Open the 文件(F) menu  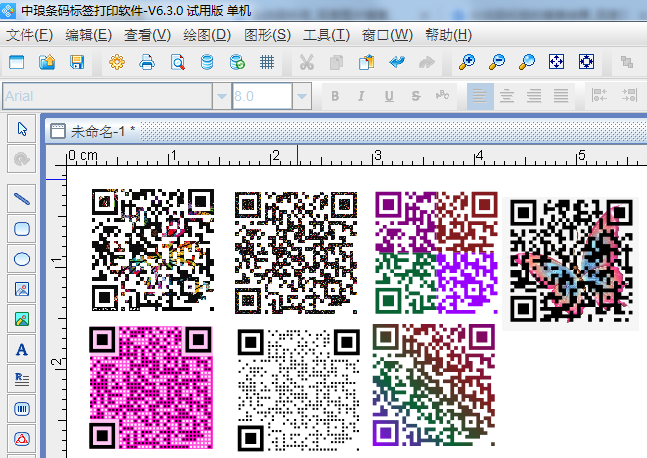[x=29, y=35]
